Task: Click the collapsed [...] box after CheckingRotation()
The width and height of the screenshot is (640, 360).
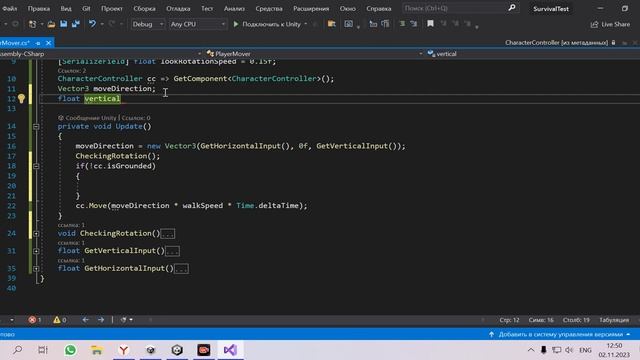Action: pyautogui.click(x=168, y=234)
